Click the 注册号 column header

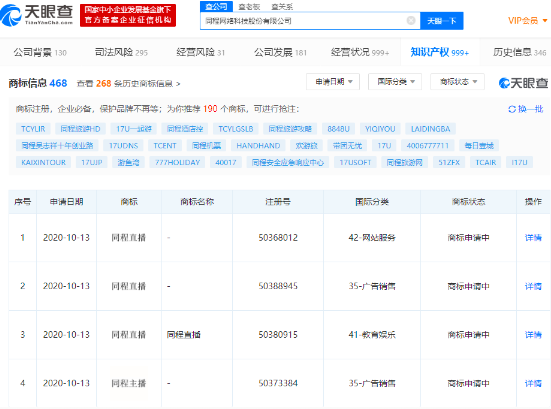pos(278,202)
